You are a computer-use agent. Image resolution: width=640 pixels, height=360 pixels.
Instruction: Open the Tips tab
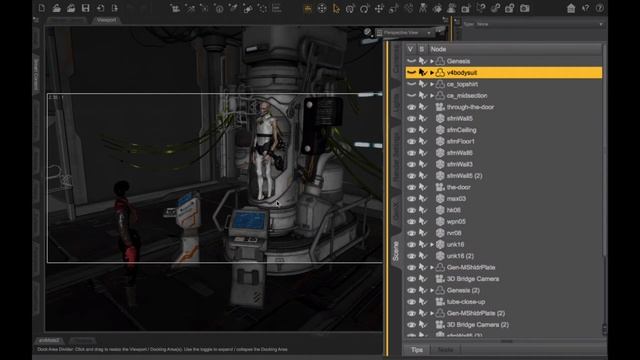click(417, 350)
